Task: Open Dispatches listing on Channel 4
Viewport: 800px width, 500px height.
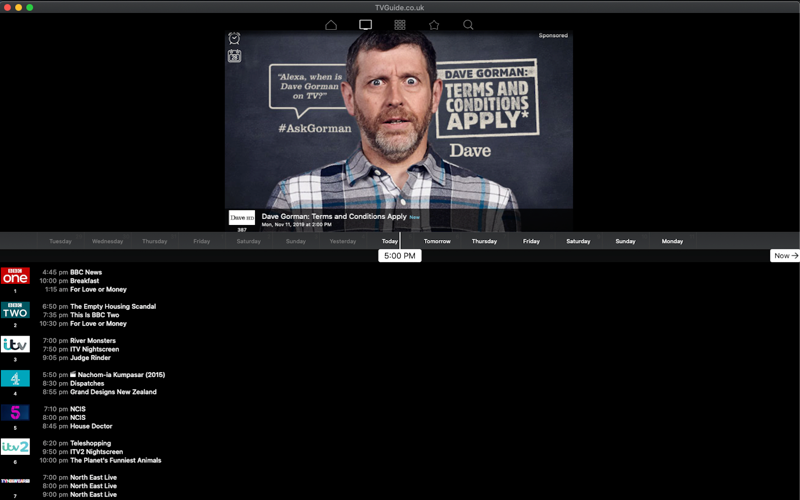Action: [x=87, y=384]
